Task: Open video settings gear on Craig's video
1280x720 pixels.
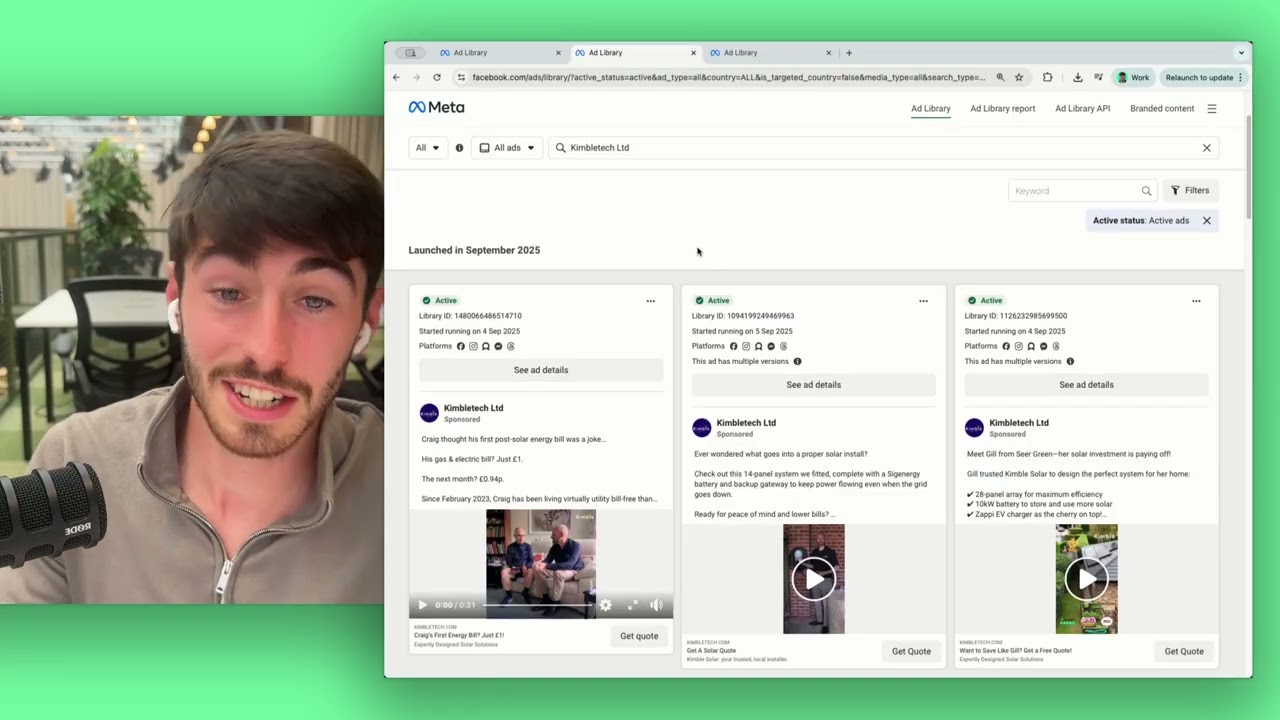Action: 605,605
